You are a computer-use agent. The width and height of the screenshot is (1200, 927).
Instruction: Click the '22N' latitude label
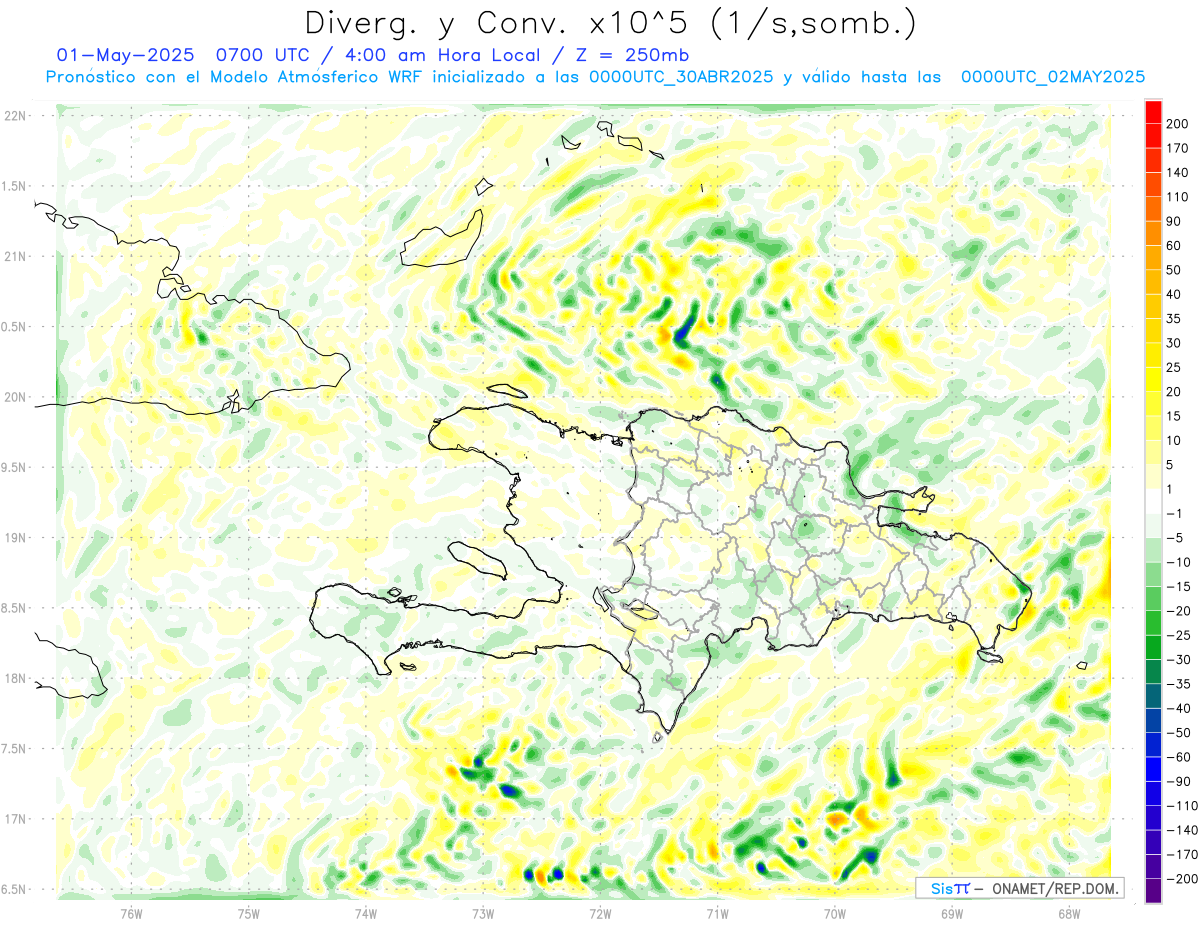pyautogui.click(x=16, y=115)
